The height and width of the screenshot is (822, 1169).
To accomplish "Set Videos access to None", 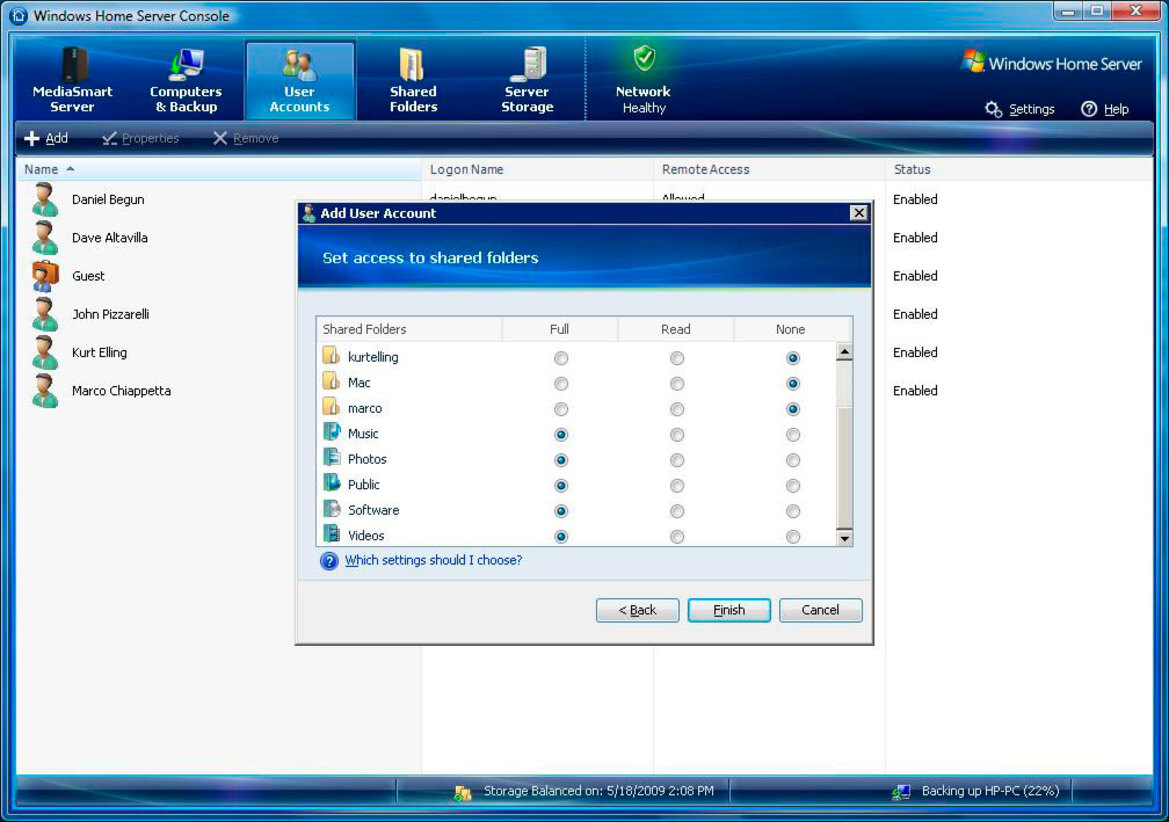I will tap(793, 537).
